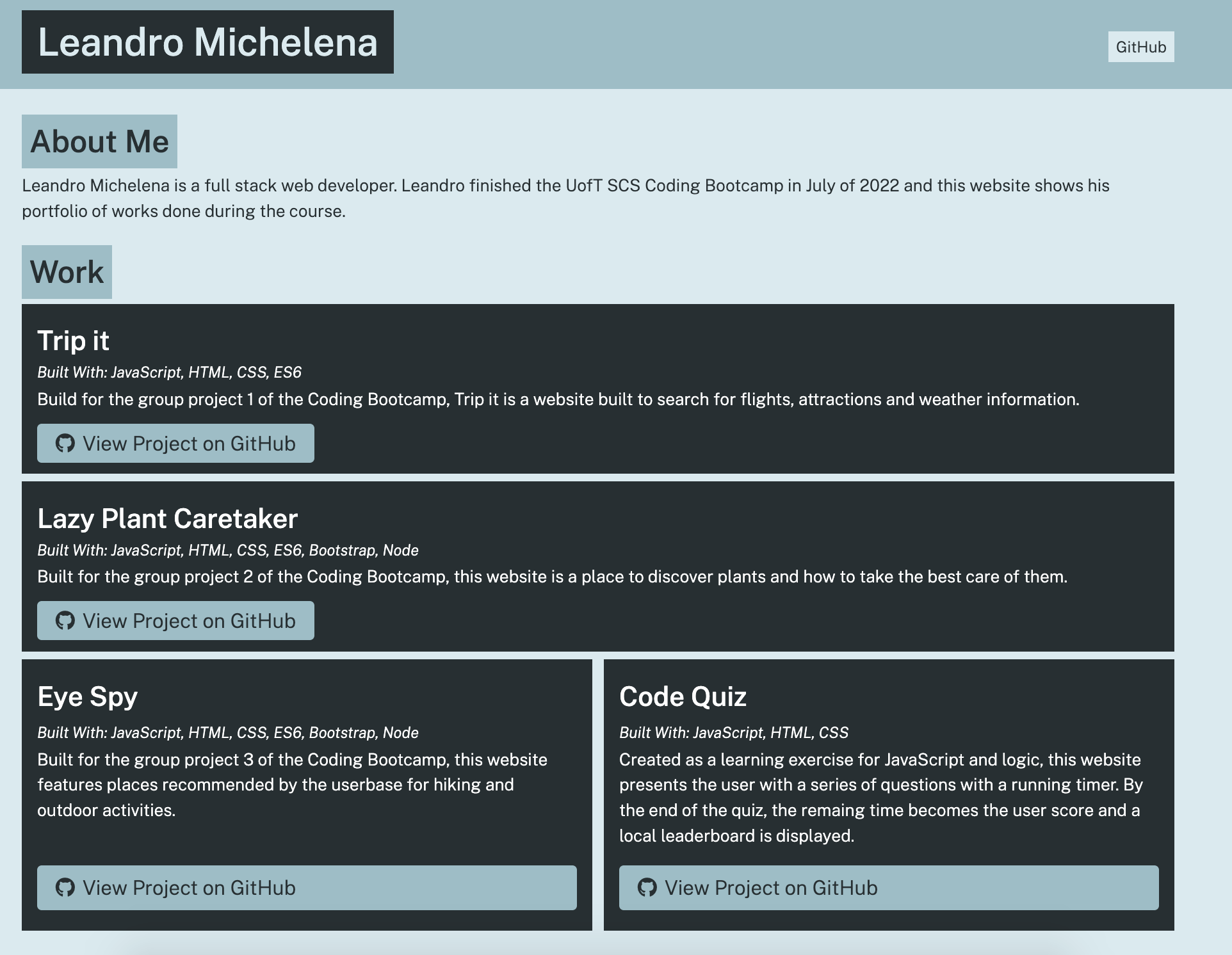Screen dimensions: 1232x955
Task: Click the GitHub icon inside the Code Quiz button
Action: [x=647, y=888]
